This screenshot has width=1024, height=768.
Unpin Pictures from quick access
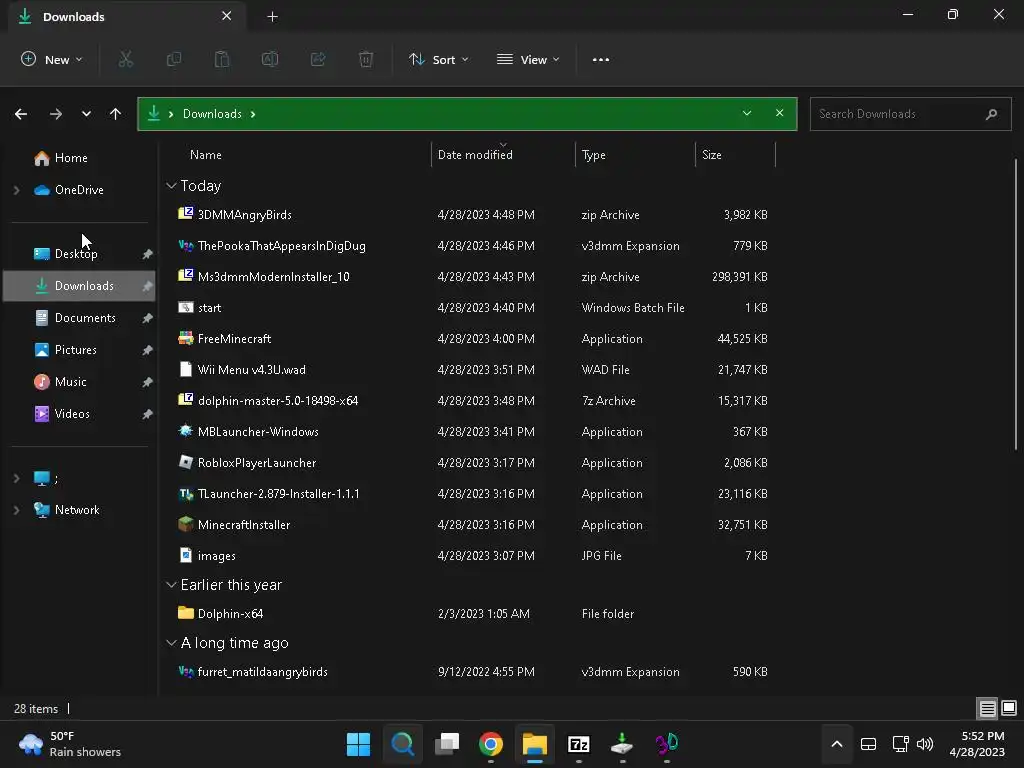[x=148, y=350]
